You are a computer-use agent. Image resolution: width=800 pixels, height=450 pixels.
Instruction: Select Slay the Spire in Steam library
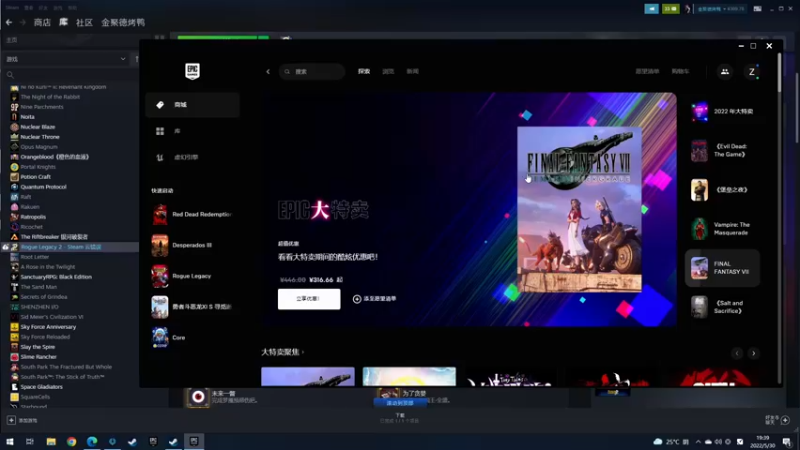click(x=37, y=347)
